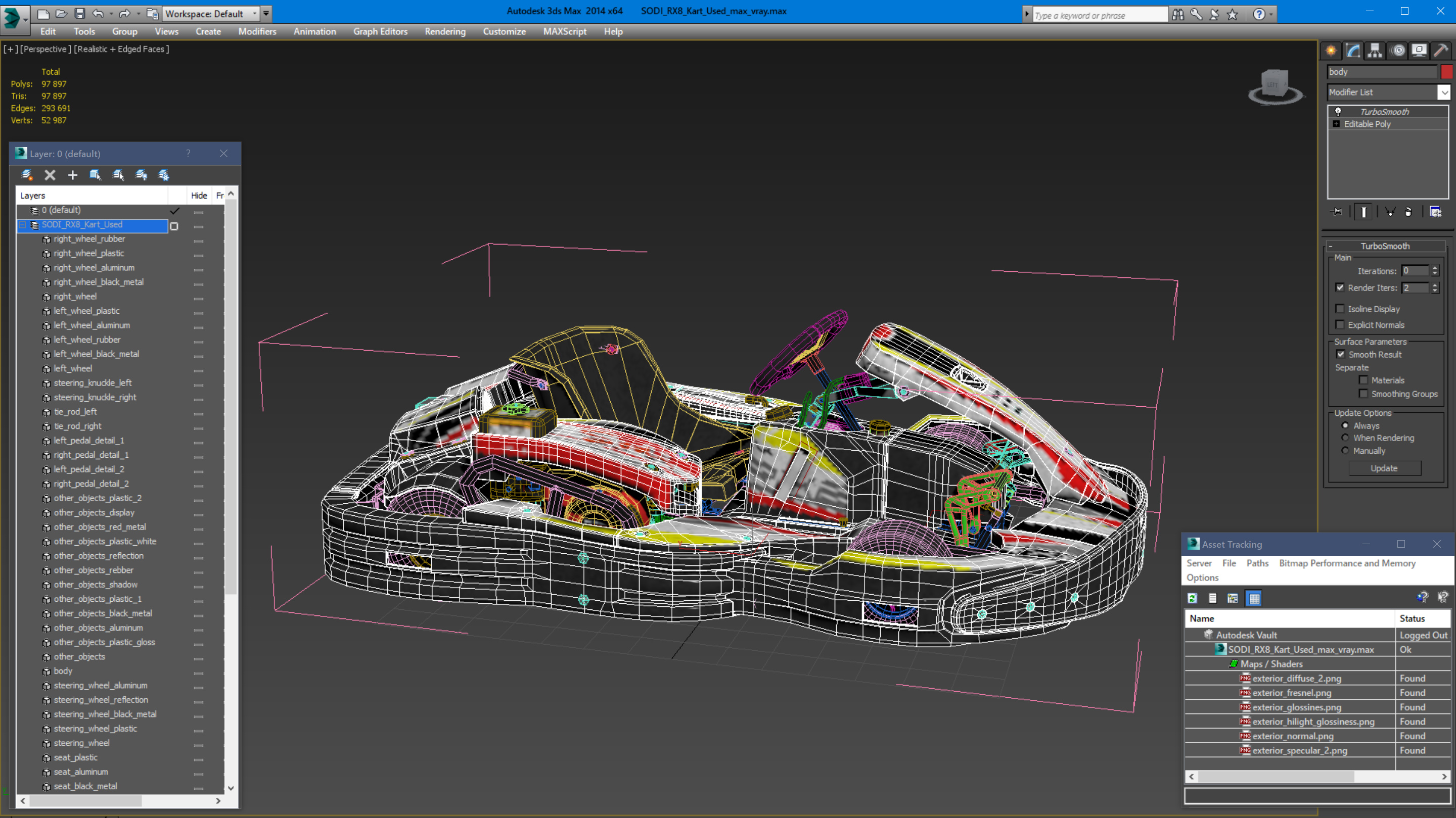Image resolution: width=1456 pixels, height=818 pixels.
Task: Open the Redo history dropdown arrow
Action: [x=138, y=14]
